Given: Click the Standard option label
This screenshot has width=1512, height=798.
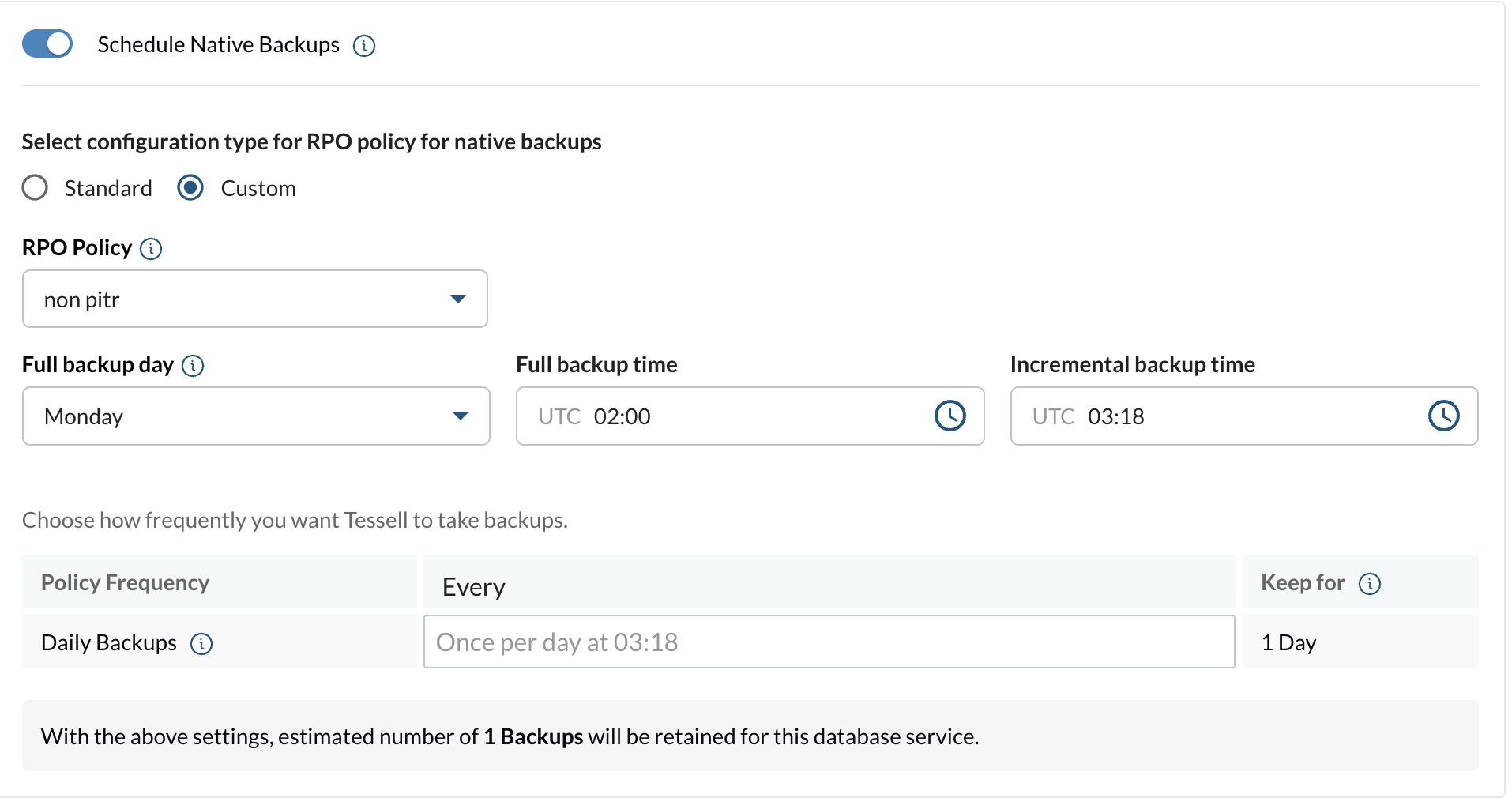Looking at the screenshot, I should click(108, 188).
